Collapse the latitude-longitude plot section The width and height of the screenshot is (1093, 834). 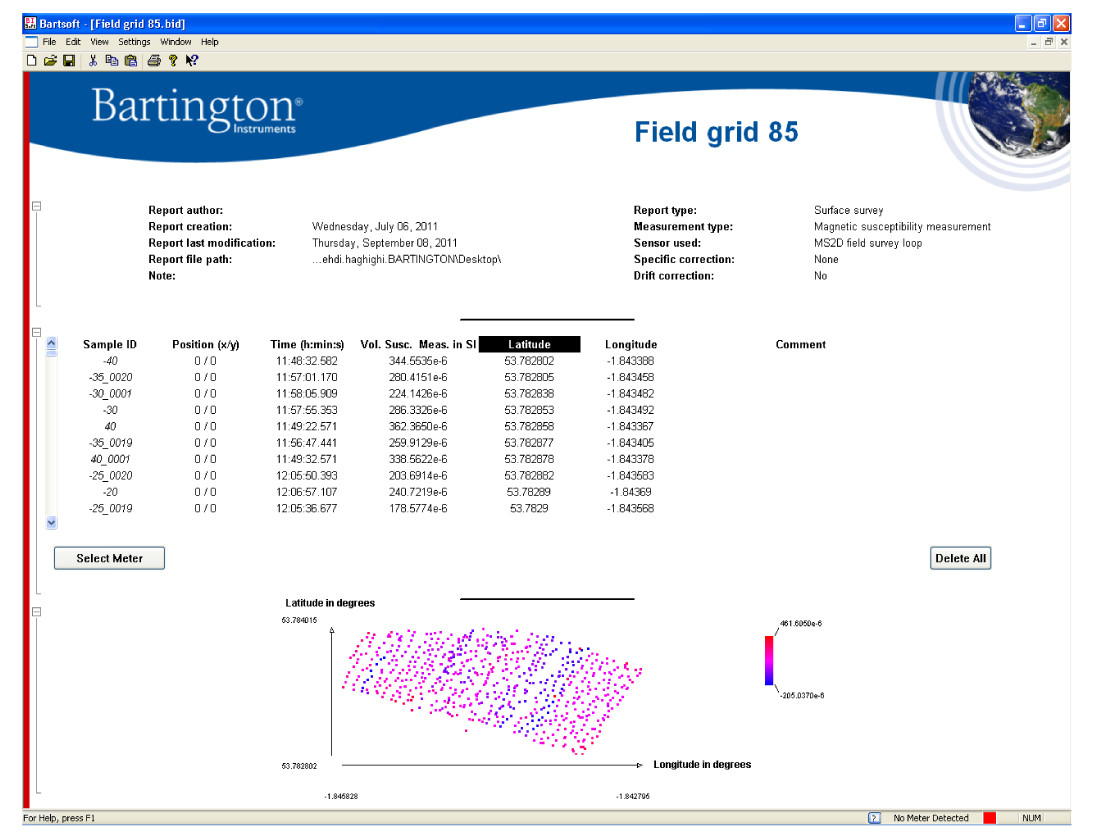point(36,612)
